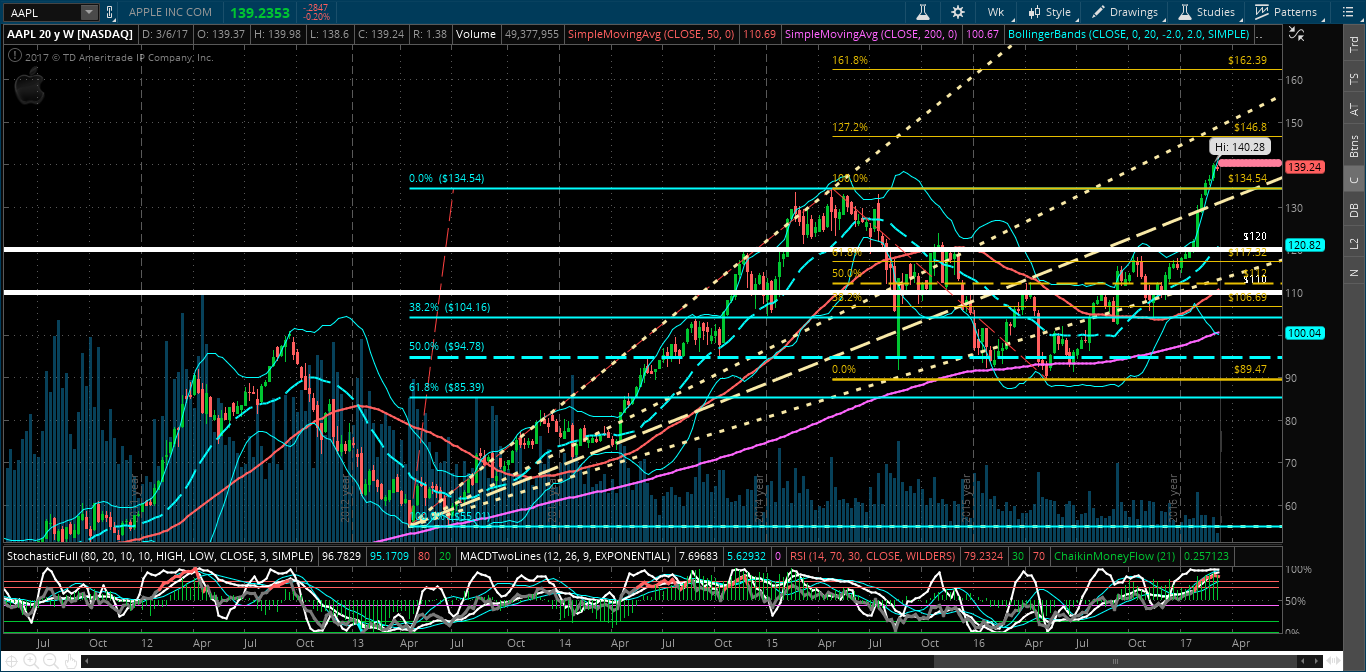This screenshot has height=672, width=1366.
Task: Open the TS sidebar tab
Action: (1354, 78)
